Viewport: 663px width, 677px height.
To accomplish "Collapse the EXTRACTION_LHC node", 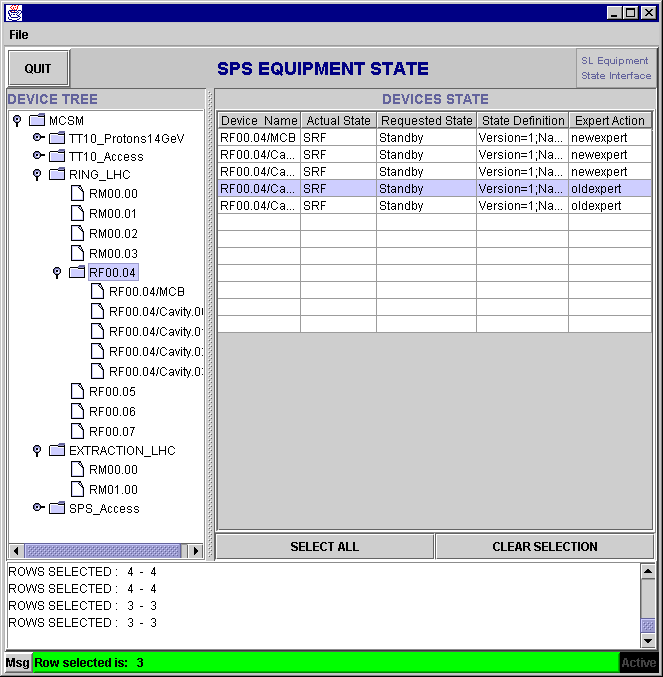I will click(37, 451).
